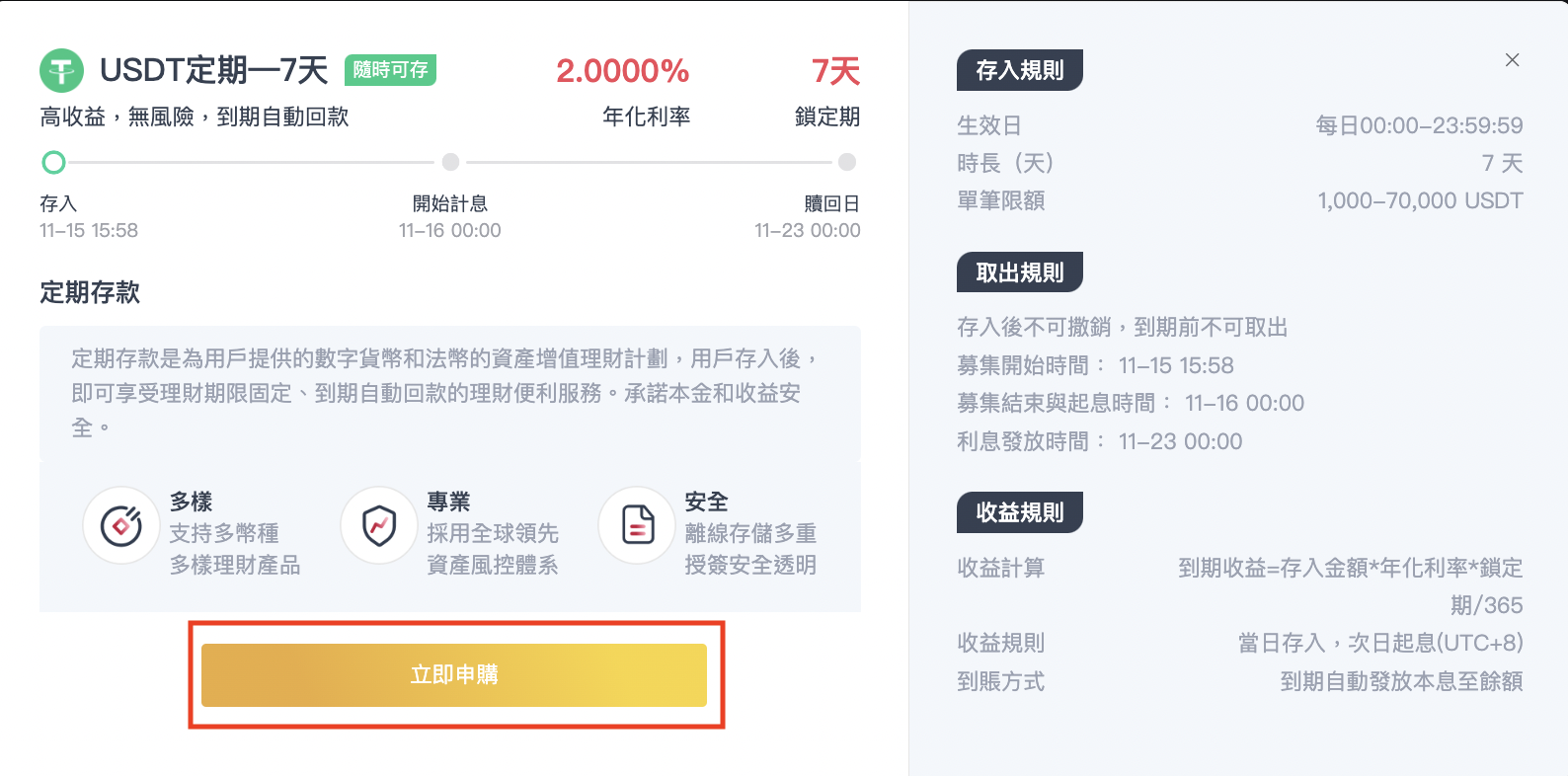Select the 多樣 multi-currency feature icon

pos(120,526)
